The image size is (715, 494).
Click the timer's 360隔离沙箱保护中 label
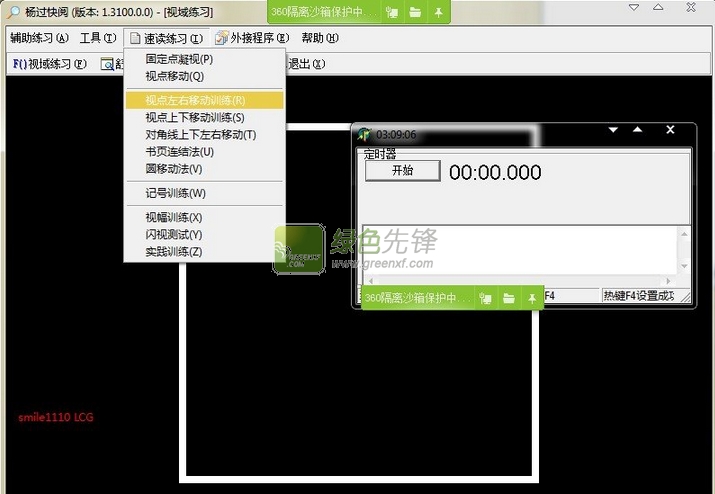417,298
